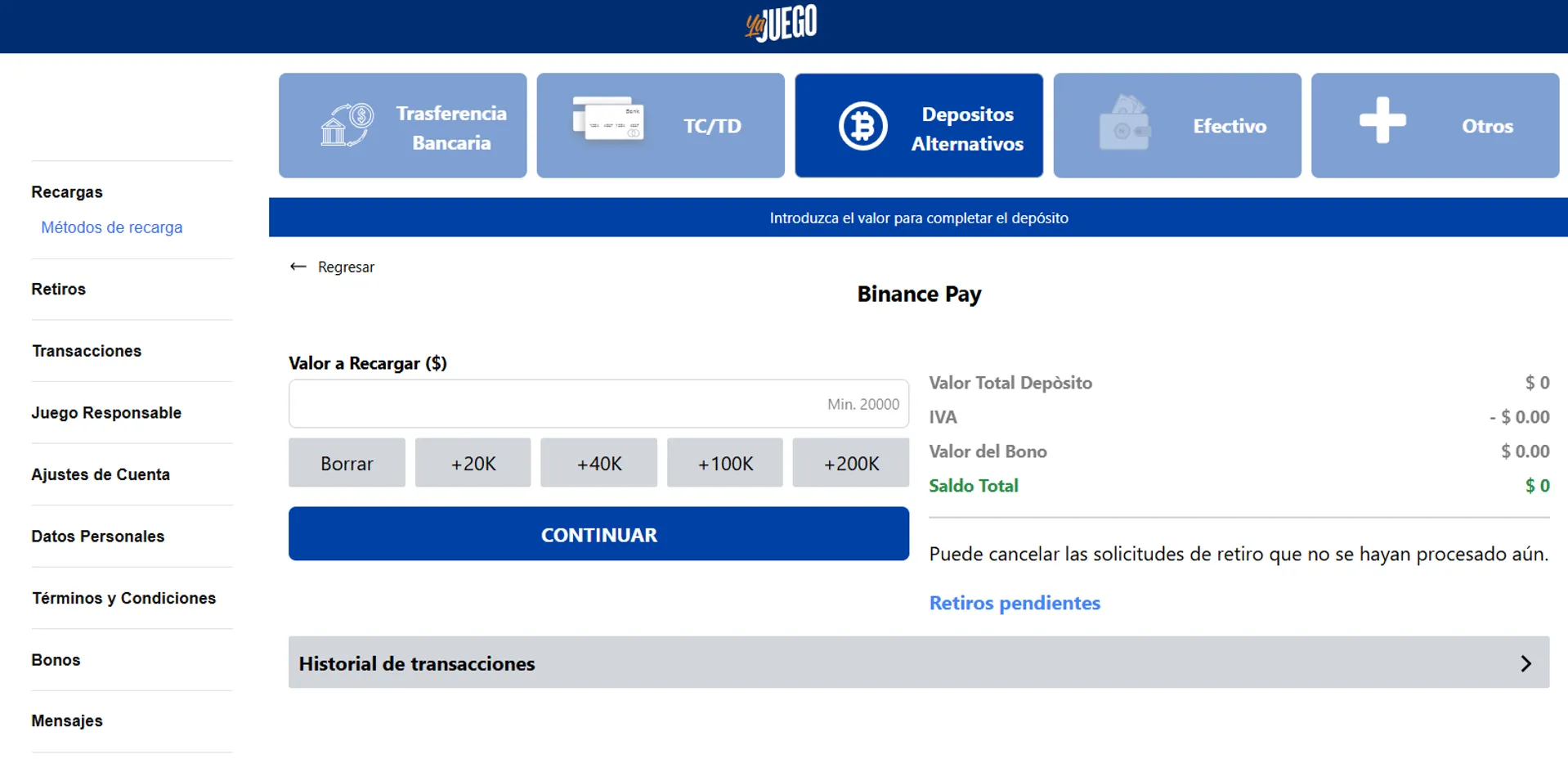Viewport: 1568px width, 777px height.
Task: Click the back arrow beside Regresar
Action: (298, 267)
